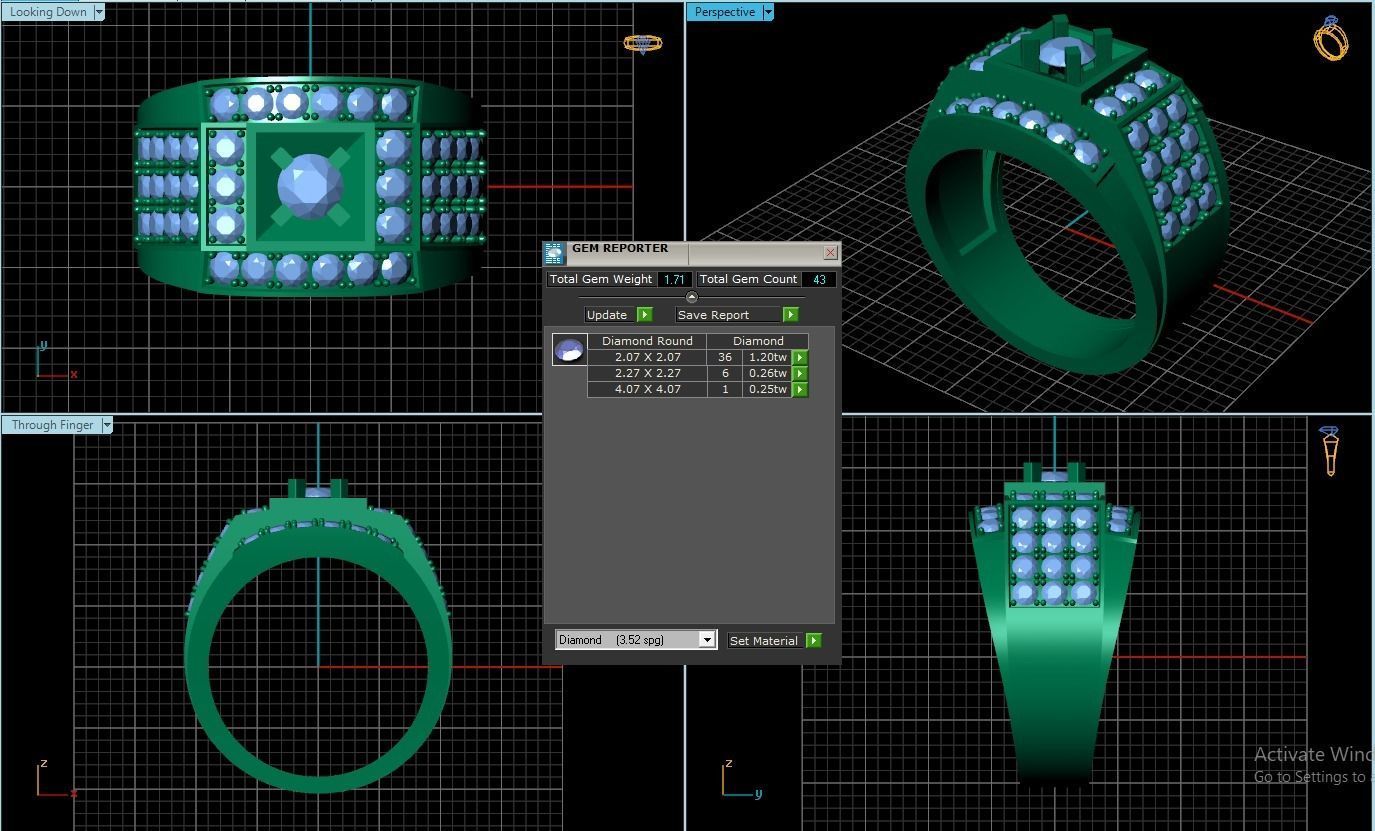Click the green arrow next to Update

[x=644, y=315]
